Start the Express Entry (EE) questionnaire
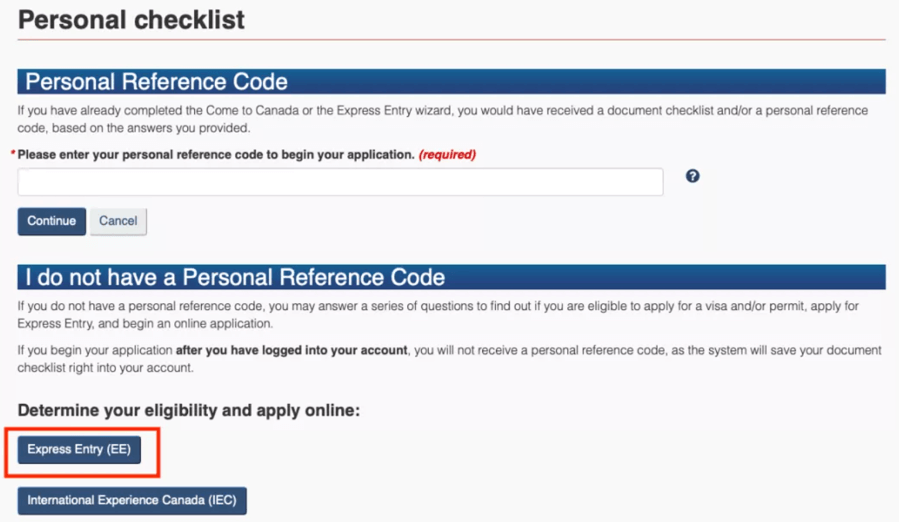Image resolution: width=899 pixels, height=522 pixels. 79,450
